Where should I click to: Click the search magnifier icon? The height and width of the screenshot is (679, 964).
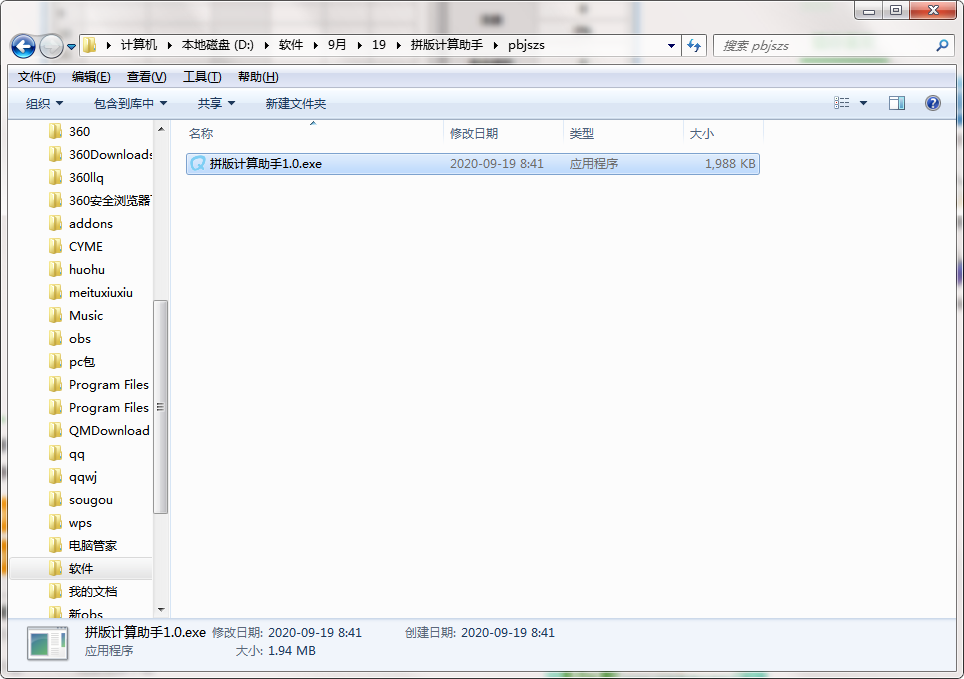(x=942, y=46)
